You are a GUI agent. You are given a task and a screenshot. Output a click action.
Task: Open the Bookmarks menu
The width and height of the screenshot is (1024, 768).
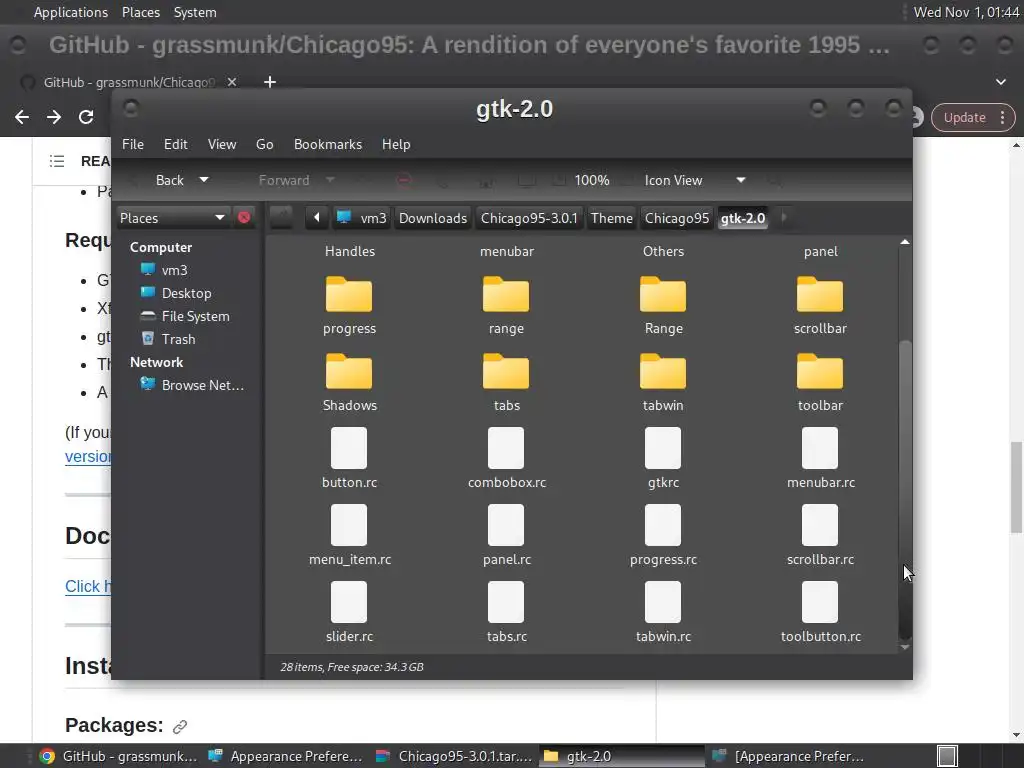(328, 144)
